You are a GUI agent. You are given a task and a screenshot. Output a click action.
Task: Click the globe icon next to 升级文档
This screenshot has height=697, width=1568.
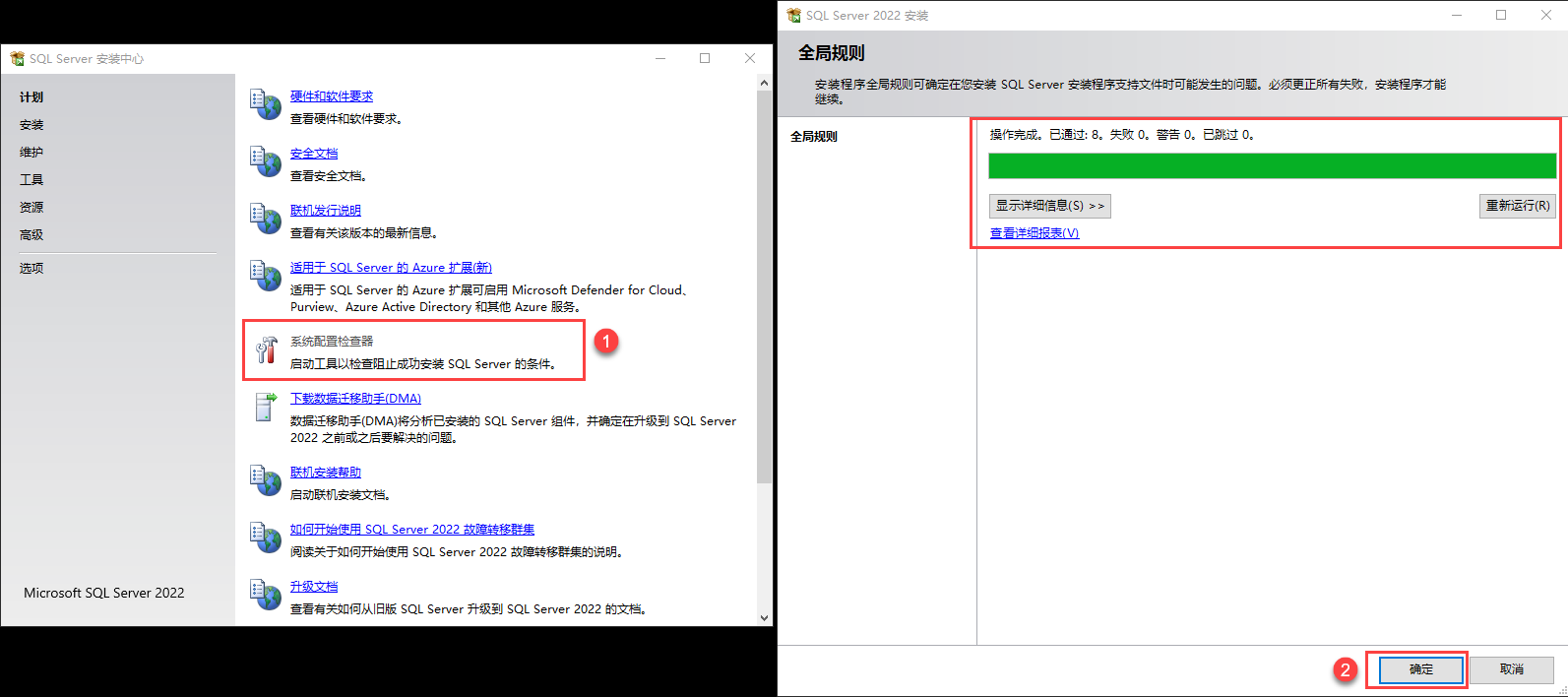[266, 595]
